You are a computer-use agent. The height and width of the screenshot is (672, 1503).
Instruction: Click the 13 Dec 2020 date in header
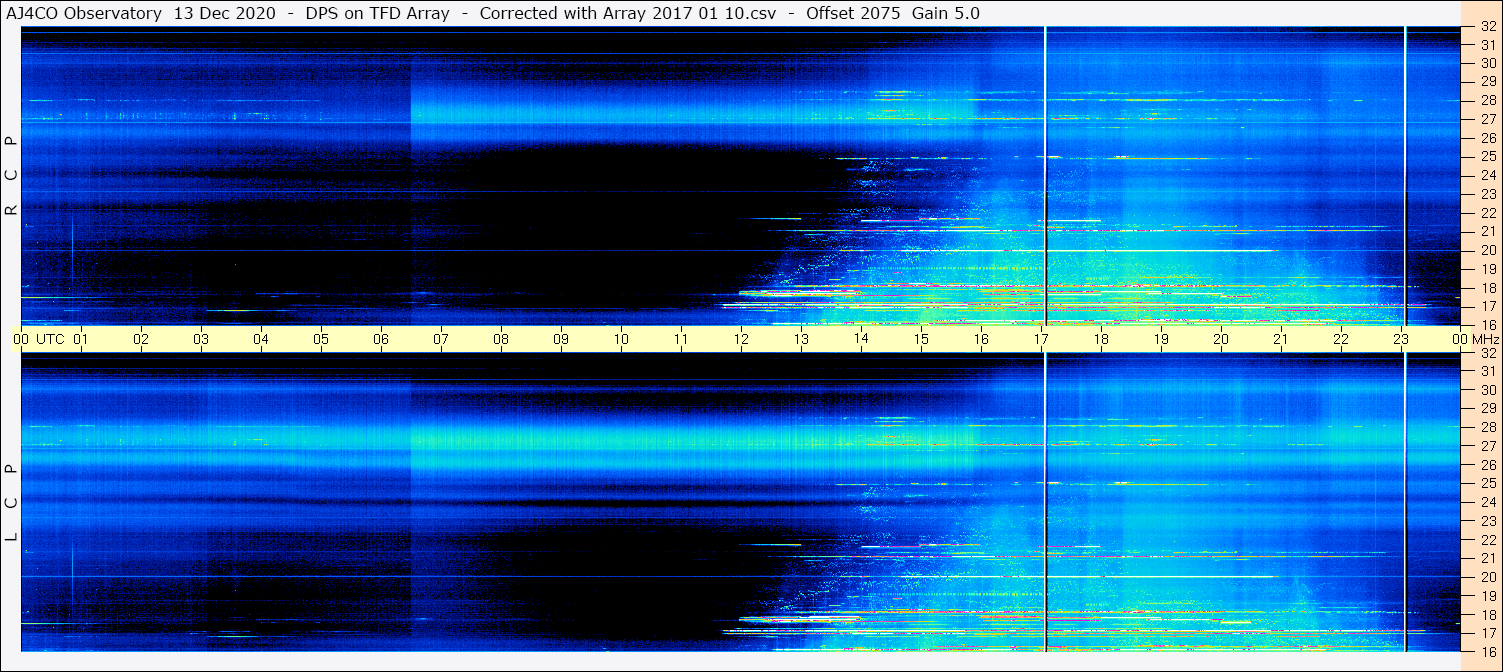click(225, 13)
